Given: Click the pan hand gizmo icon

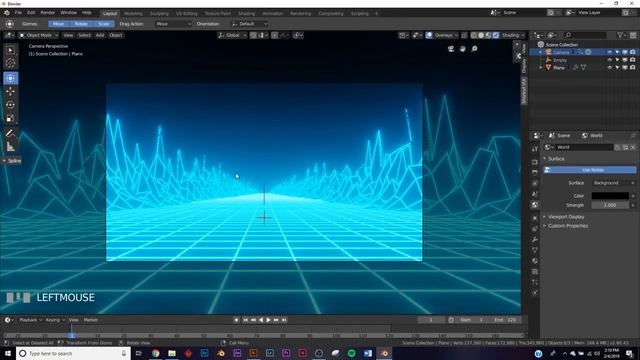Looking at the screenshot, I should pos(462,49).
